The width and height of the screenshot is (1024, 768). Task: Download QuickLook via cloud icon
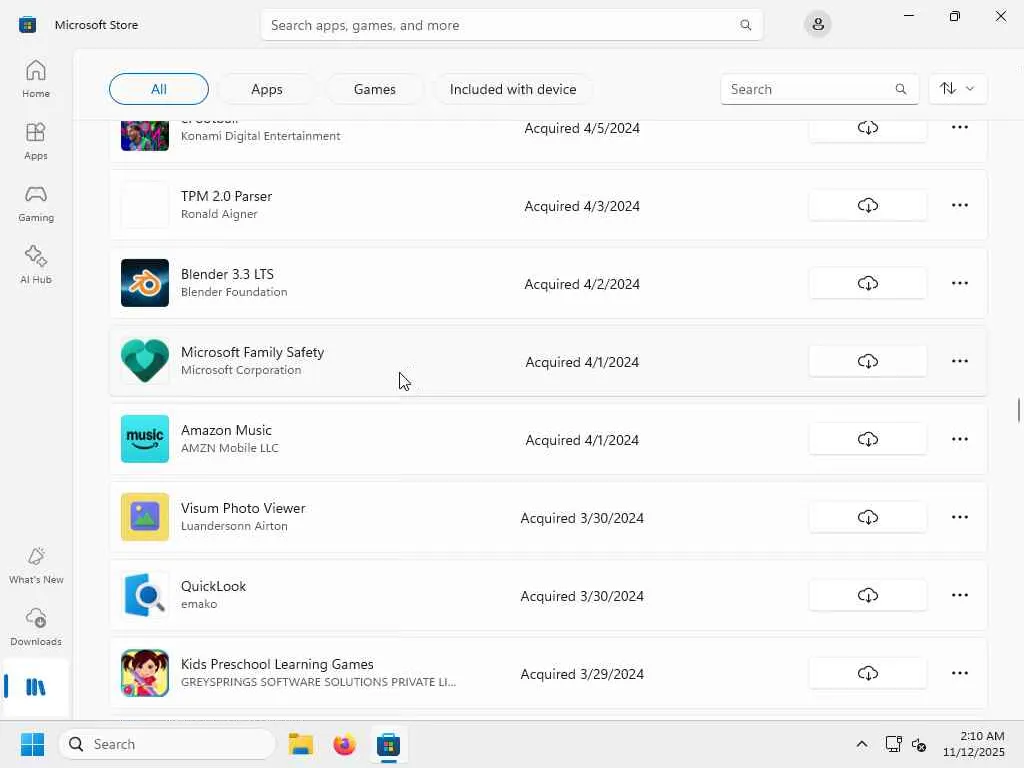(x=867, y=595)
